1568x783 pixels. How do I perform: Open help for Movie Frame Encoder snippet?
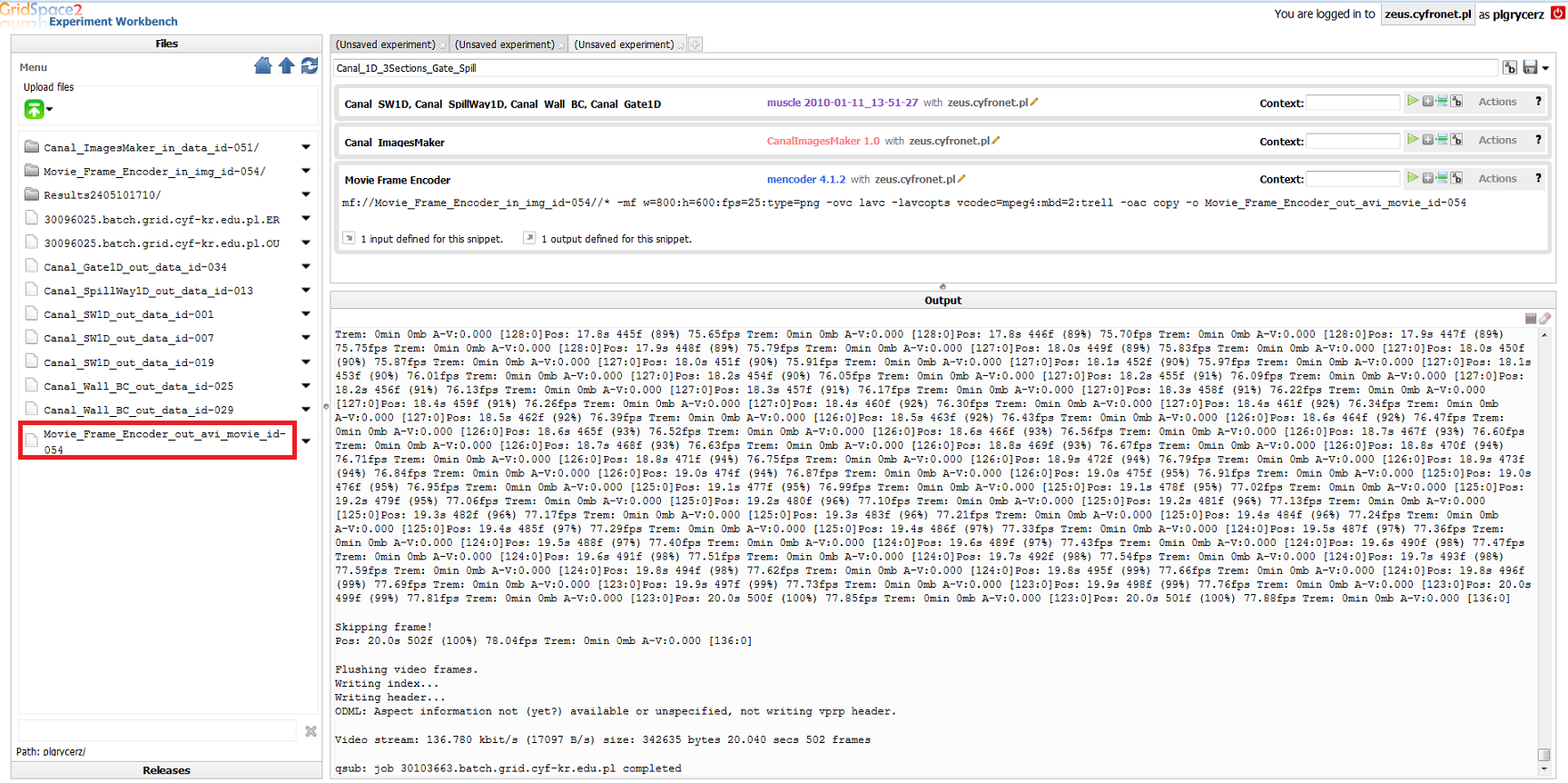point(1538,178)
